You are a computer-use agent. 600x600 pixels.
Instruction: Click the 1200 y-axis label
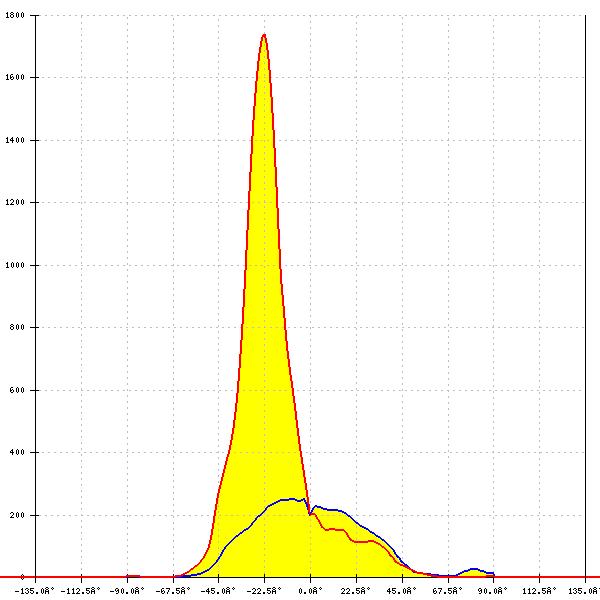pyautogui.click(x=15, y=202)
